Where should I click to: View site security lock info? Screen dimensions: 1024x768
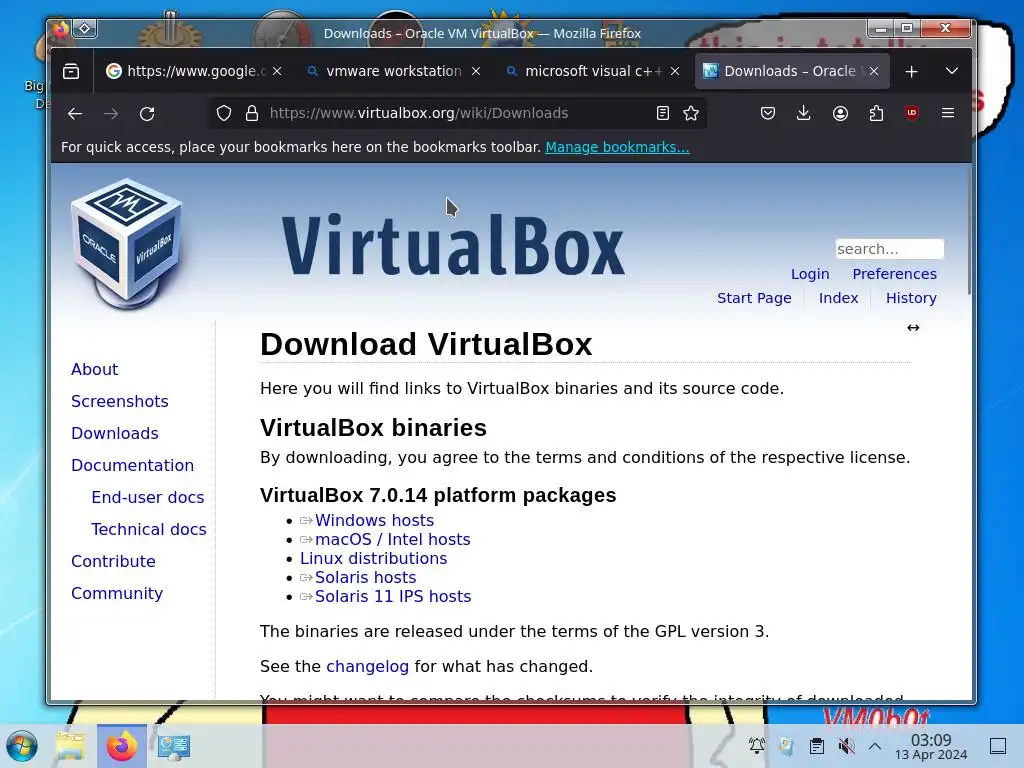pyautogui.click(x=251, y=114)
